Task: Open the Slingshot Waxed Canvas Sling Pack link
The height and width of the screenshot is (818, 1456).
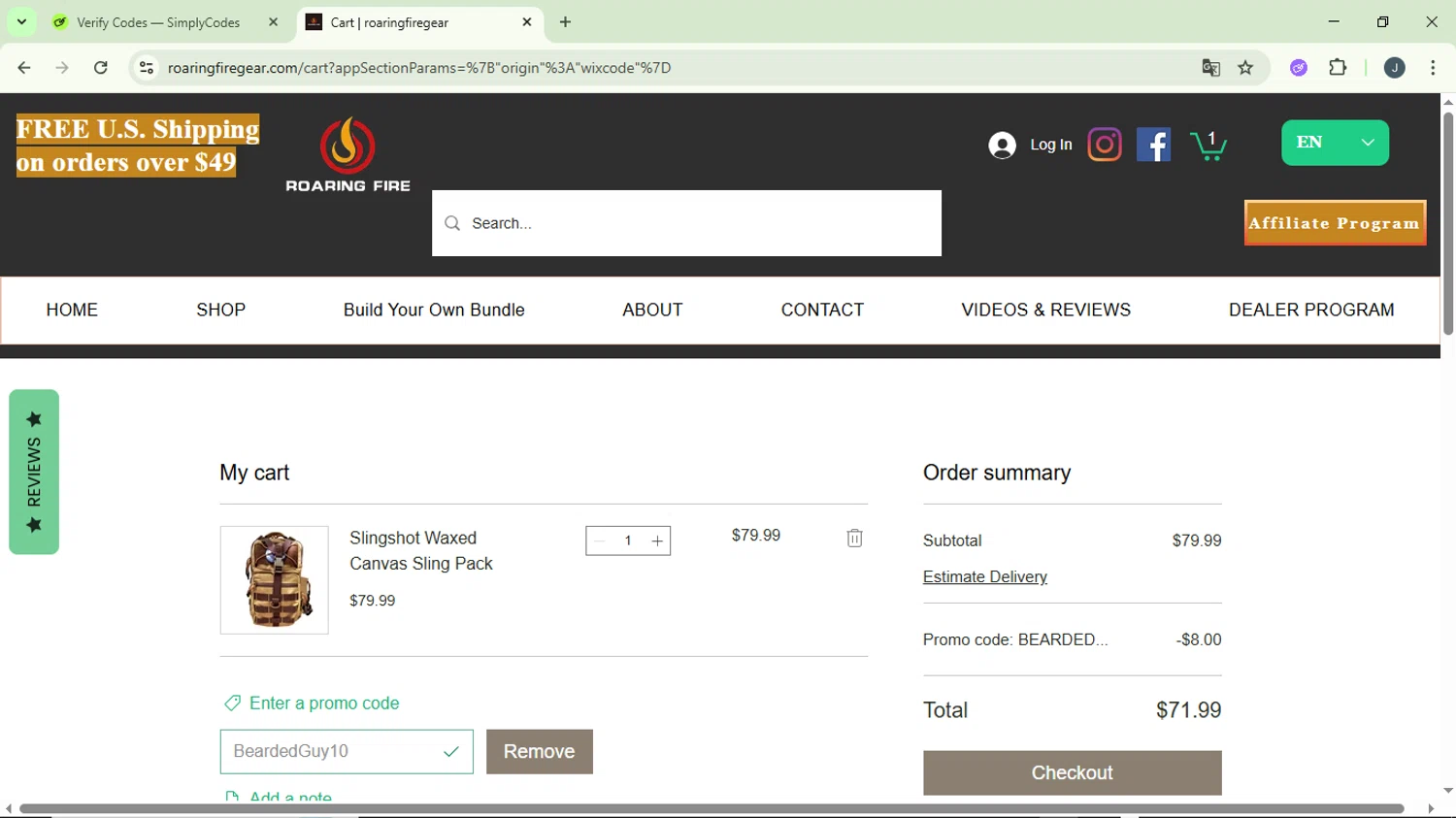Action: point(421,551)
